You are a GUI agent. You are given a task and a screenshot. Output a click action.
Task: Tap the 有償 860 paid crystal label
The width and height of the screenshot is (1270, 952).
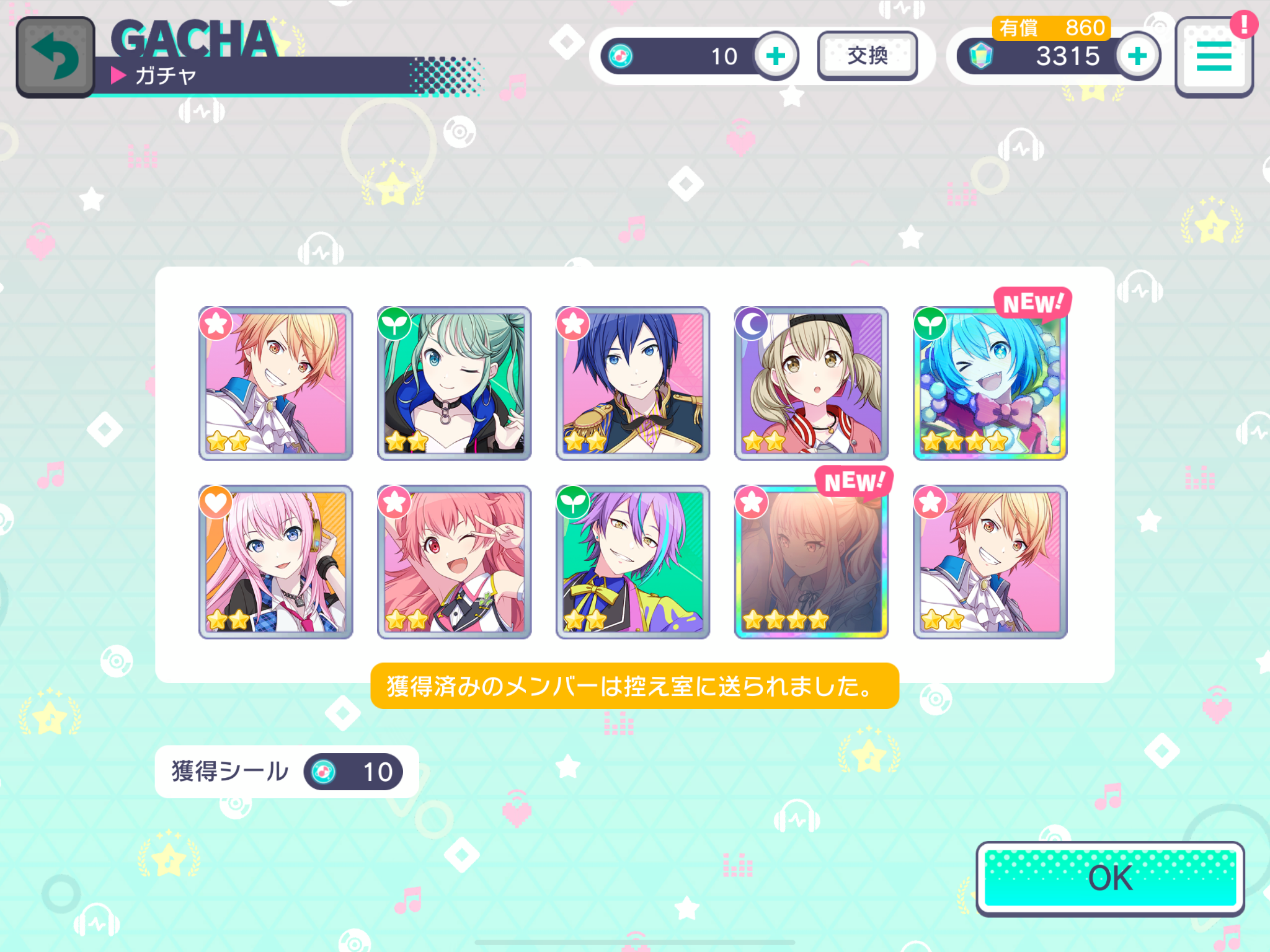[x=1051, y=28]
